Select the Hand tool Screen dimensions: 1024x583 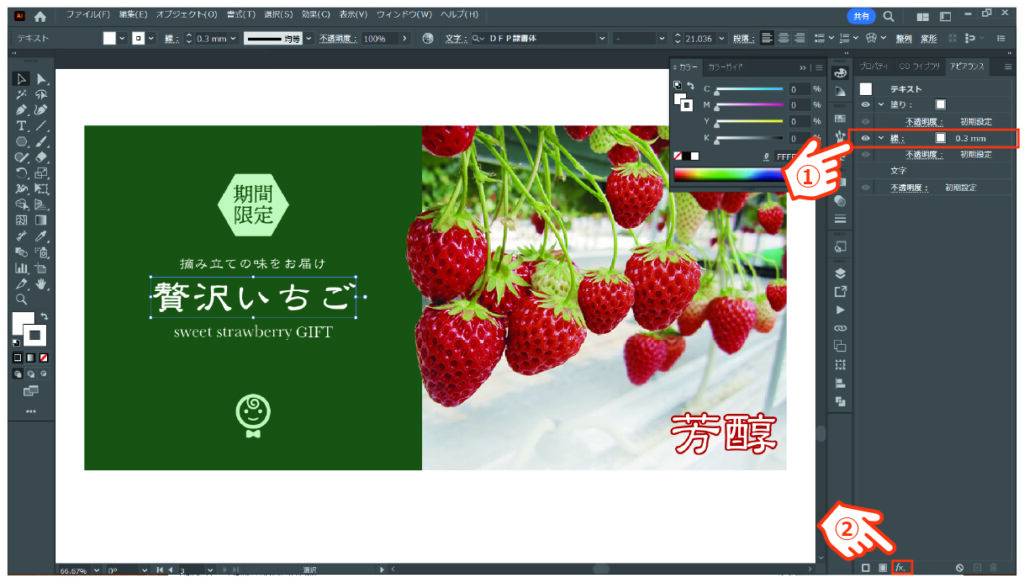pyautogui.click(x=41, y=284)
